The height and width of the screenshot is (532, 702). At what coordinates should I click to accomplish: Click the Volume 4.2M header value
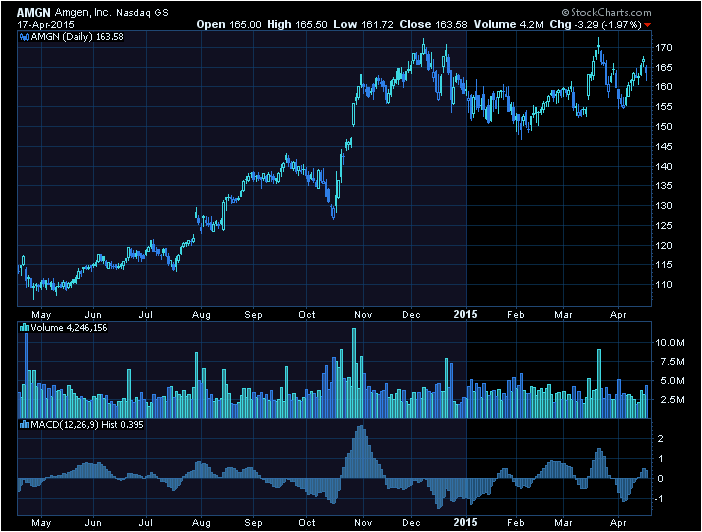pos(509,25)
